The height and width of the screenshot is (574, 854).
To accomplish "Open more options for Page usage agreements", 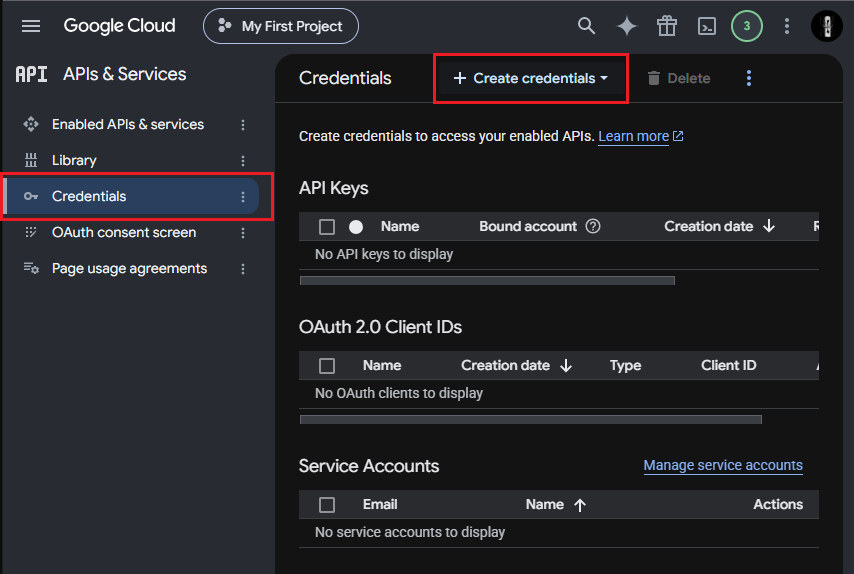I will [243, 268].
